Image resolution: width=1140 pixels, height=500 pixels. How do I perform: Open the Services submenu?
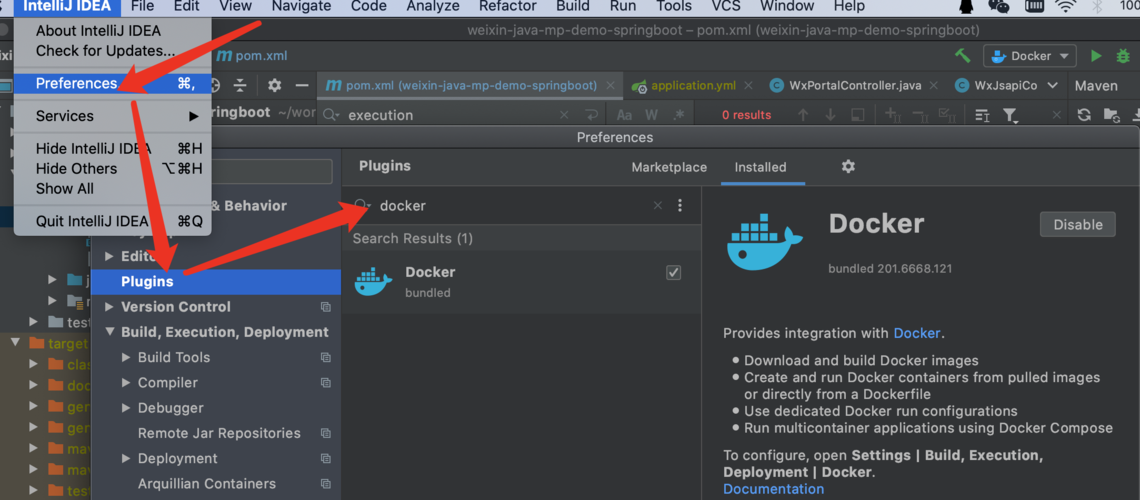[x=113, y=116]
